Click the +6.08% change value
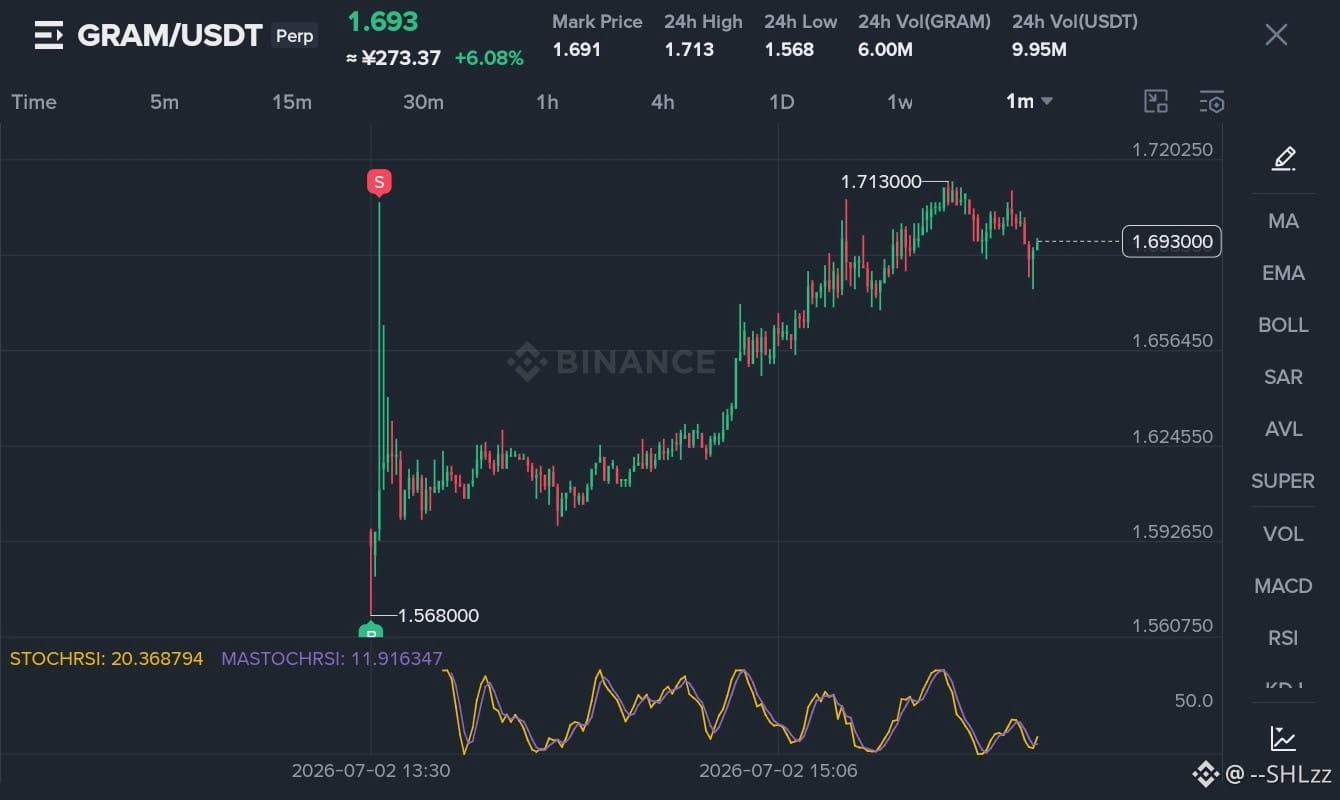This screenshot has height=800, width=1340. (489, 58)
